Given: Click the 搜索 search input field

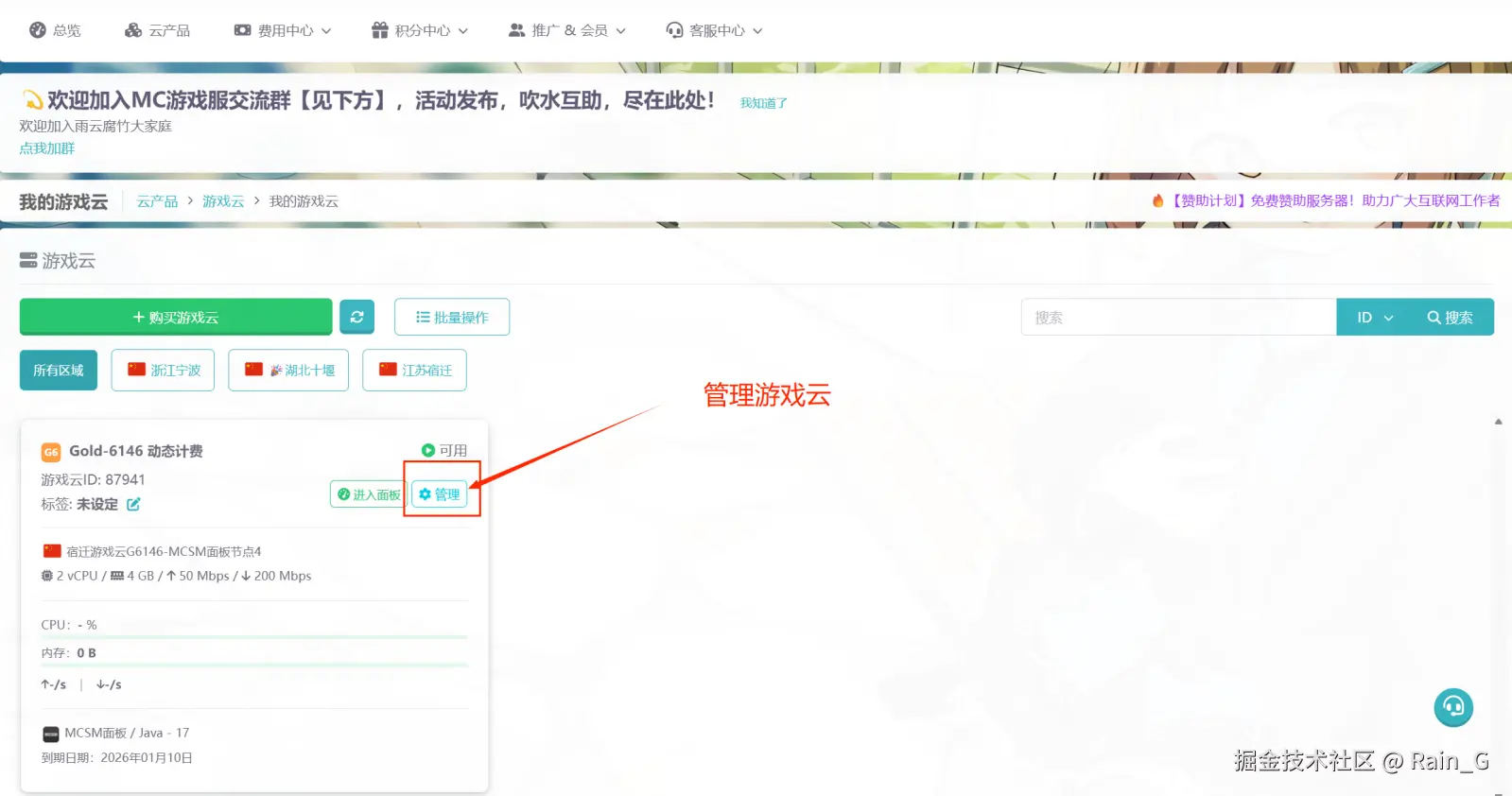Looking at the screenshot, I should point(1178,317).
